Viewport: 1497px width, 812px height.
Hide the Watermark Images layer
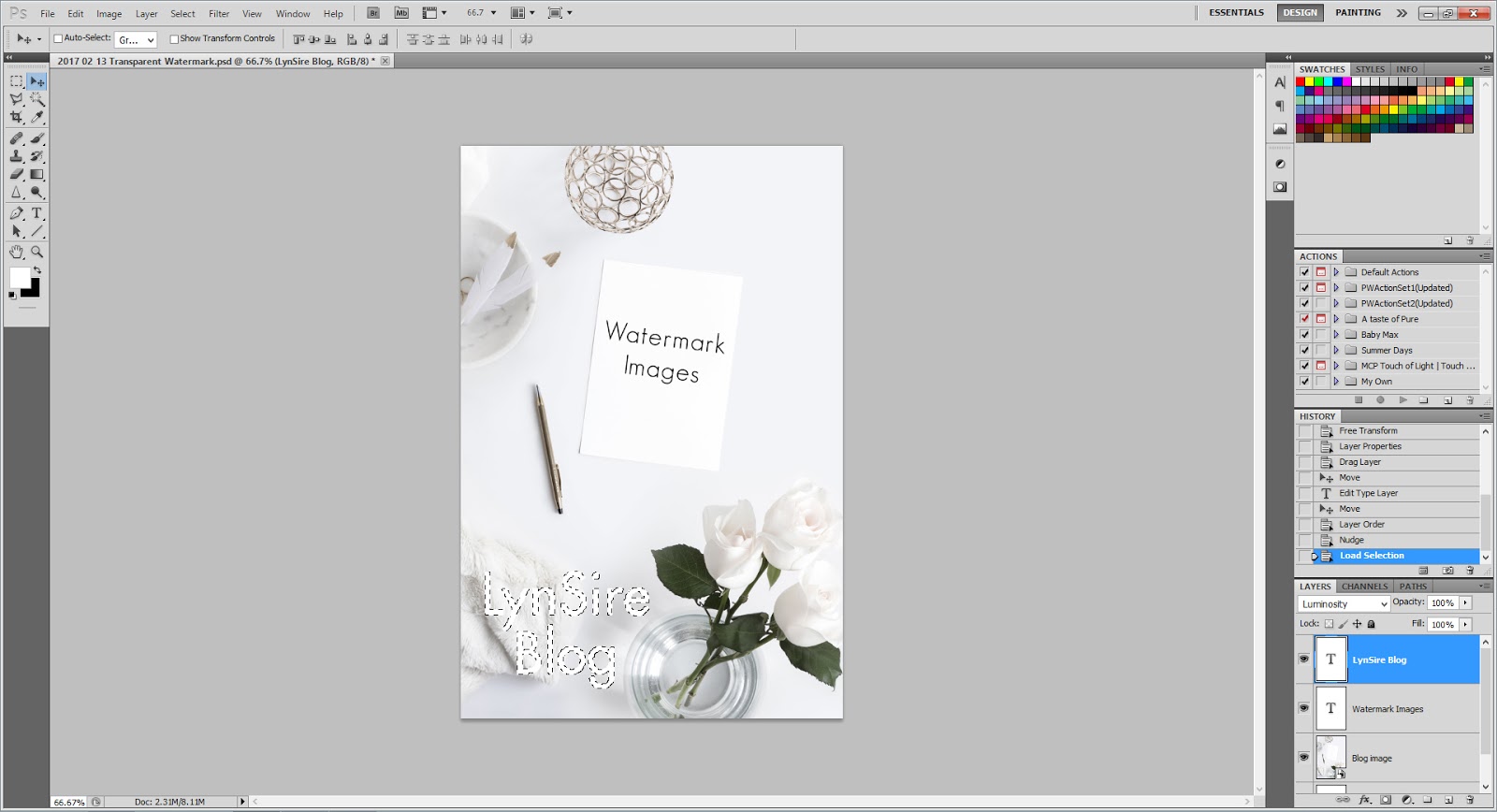pyautogui.click(x=1303, y=708)
